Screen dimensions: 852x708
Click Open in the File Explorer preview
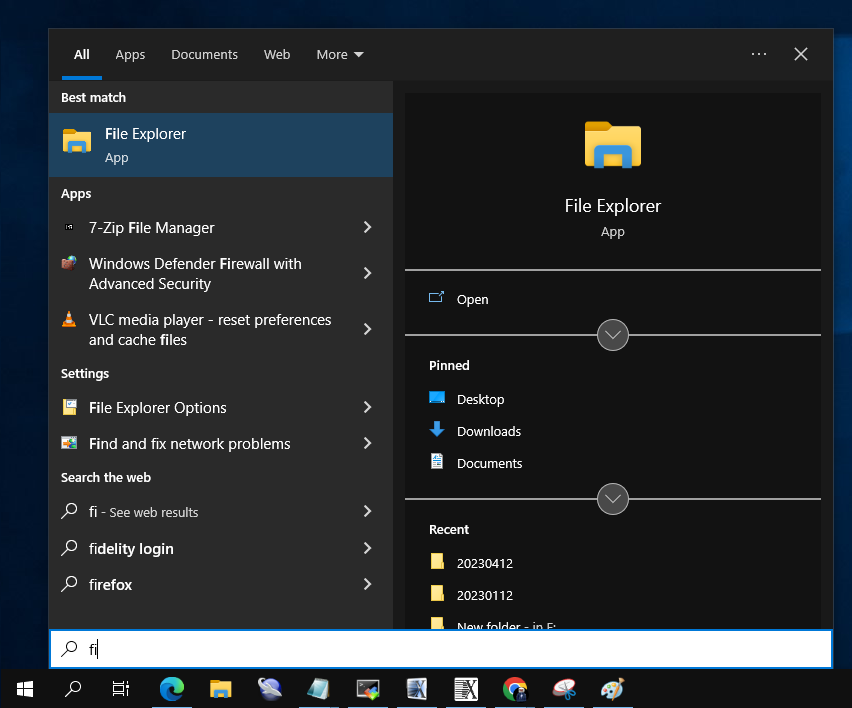click(x=472, y=300)
